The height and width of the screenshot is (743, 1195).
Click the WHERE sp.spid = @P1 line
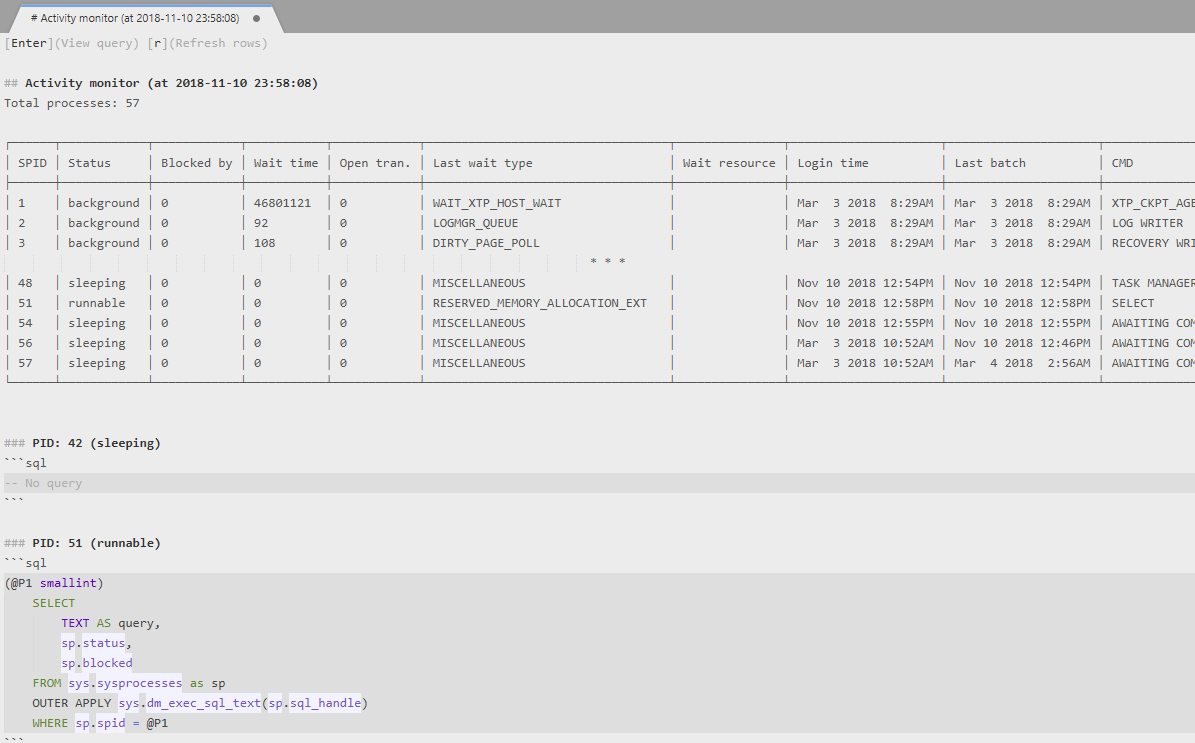(x=100, y=723)
